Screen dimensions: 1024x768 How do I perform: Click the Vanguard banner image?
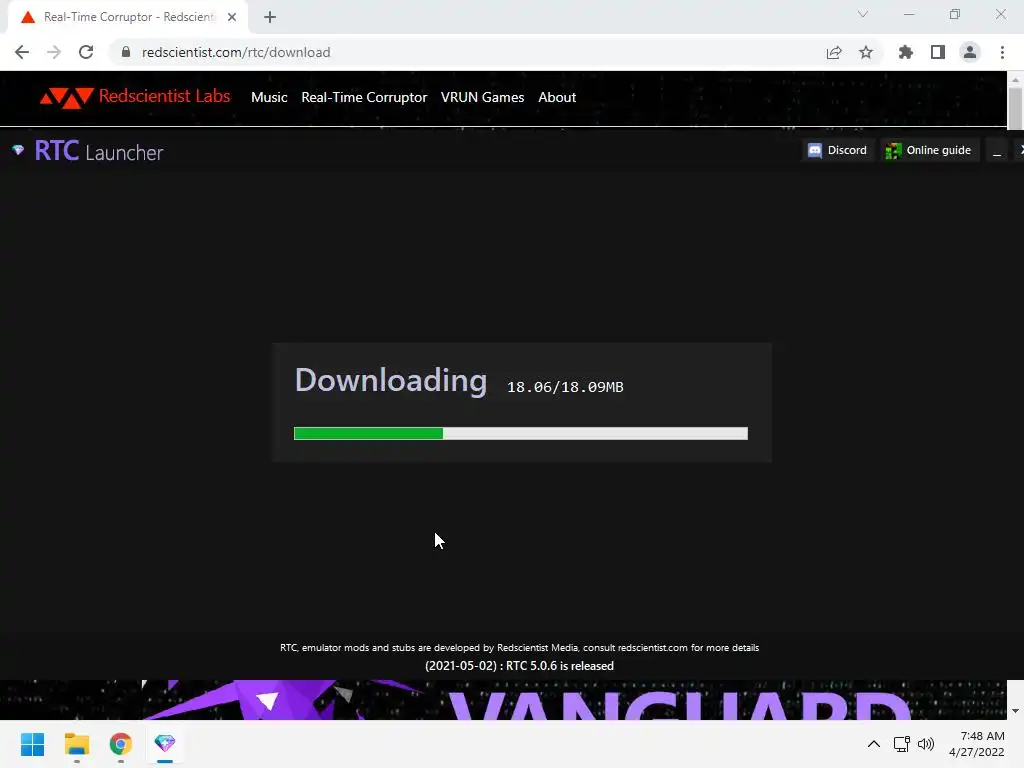pos(503,700)
